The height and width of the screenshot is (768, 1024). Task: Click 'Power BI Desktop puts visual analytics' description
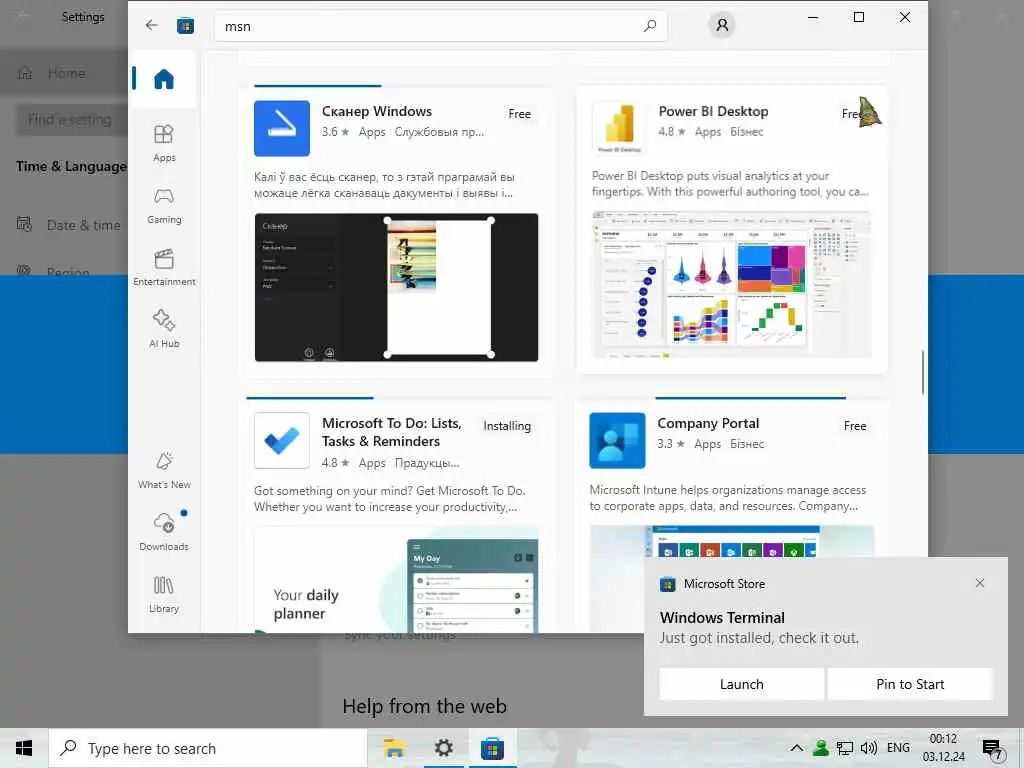tap(730, 184)
